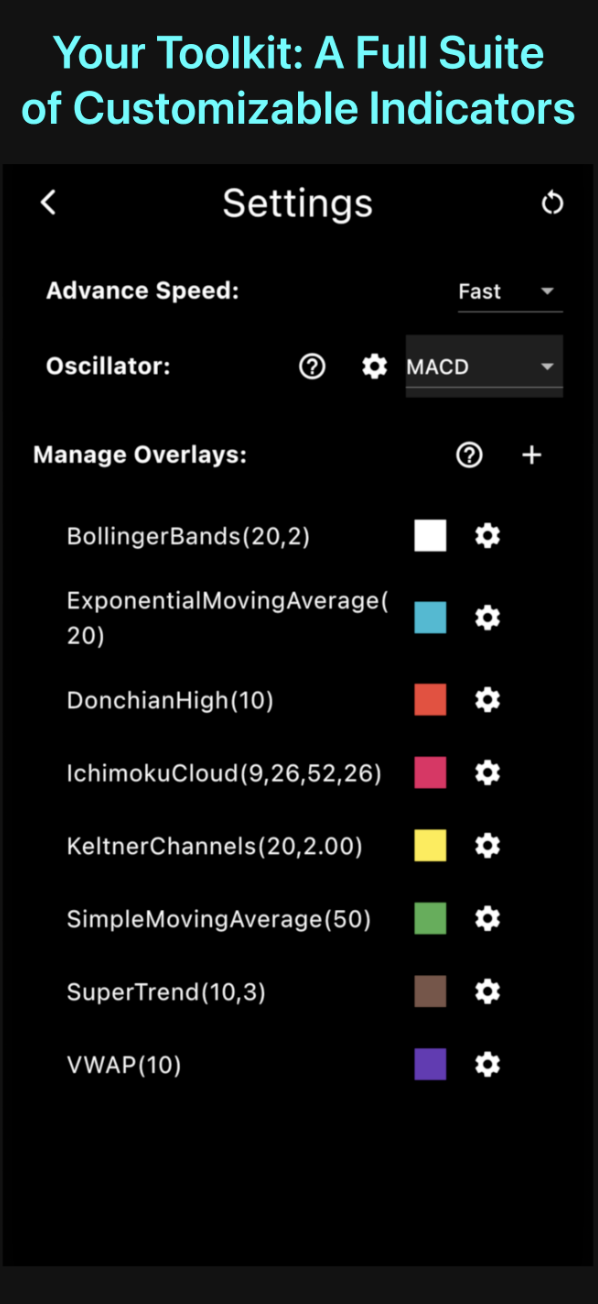Open settings for IchimokuCloud overlay
This screenshot has width=598, height=1304.
click(486, 772)
